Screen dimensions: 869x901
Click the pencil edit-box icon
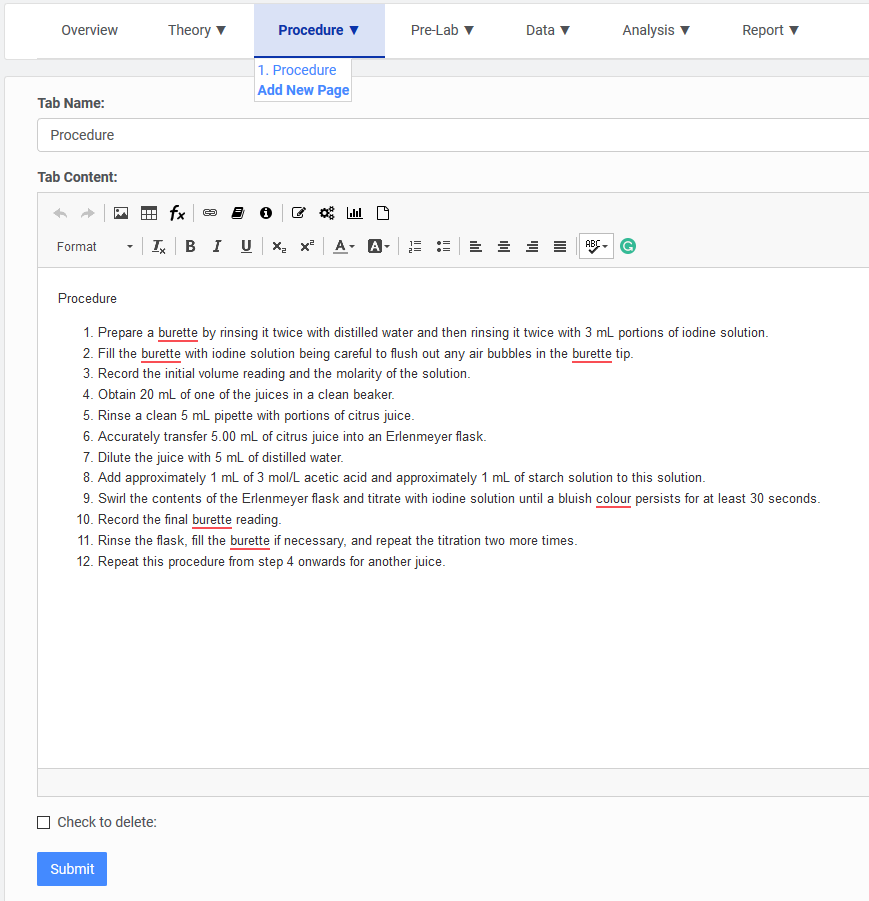(x=299, y=213)
